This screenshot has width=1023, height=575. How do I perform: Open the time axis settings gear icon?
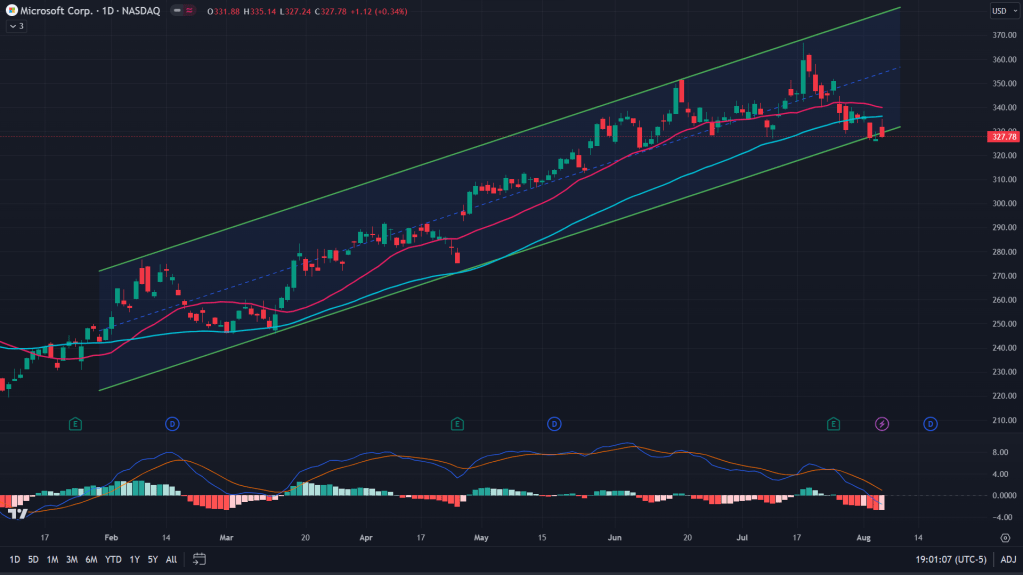pyautogui.click(x=1003, y=536)
